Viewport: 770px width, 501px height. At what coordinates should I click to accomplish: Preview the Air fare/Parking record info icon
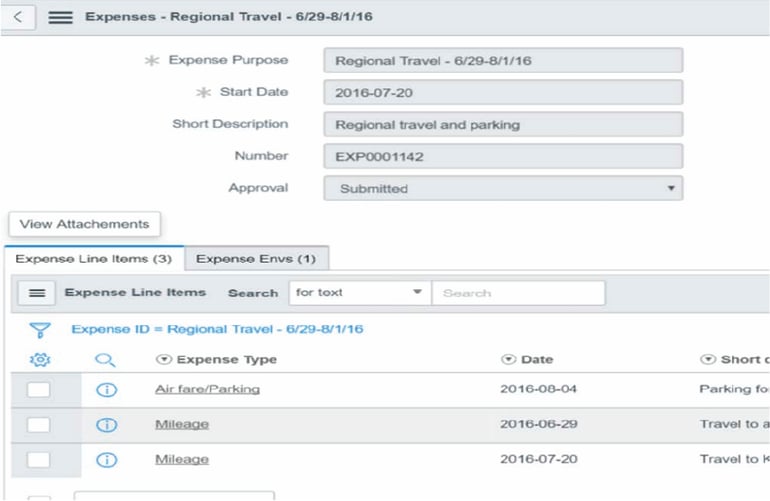point(106,390)
